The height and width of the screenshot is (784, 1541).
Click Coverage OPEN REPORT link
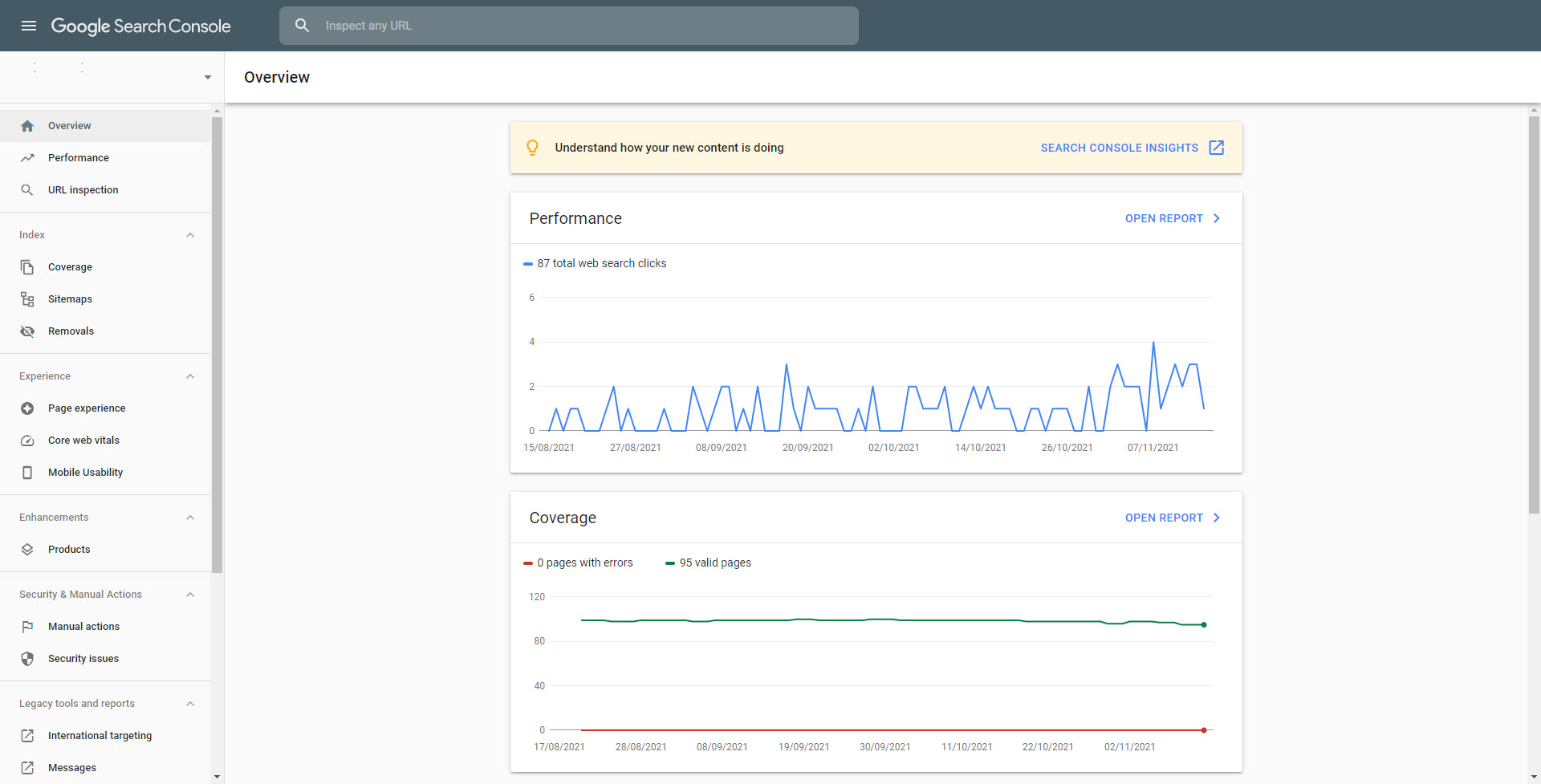pyautogui.click(x=1164, y=518)
